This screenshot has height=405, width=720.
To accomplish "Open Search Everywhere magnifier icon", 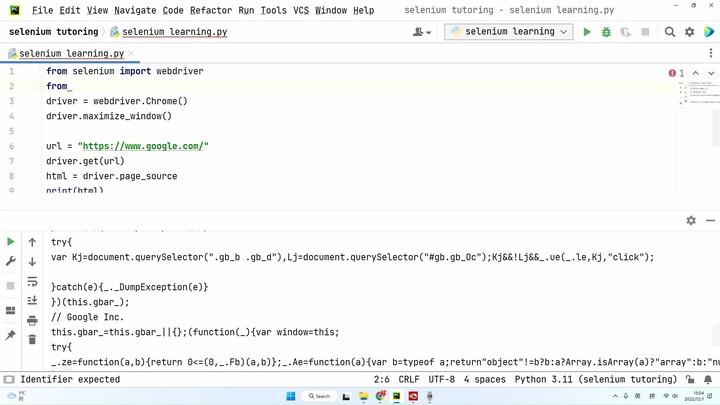I will [x=670, y=32].
